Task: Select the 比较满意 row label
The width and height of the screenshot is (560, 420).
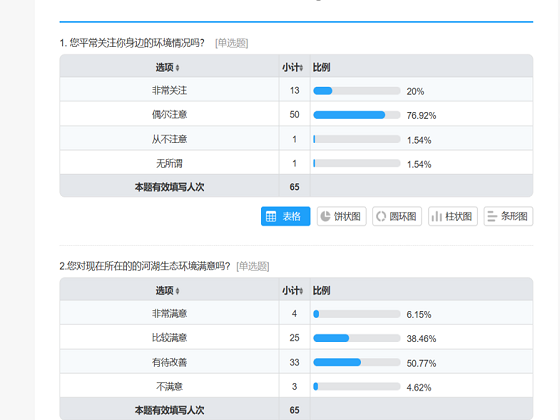Action: (x=169, y=338)
